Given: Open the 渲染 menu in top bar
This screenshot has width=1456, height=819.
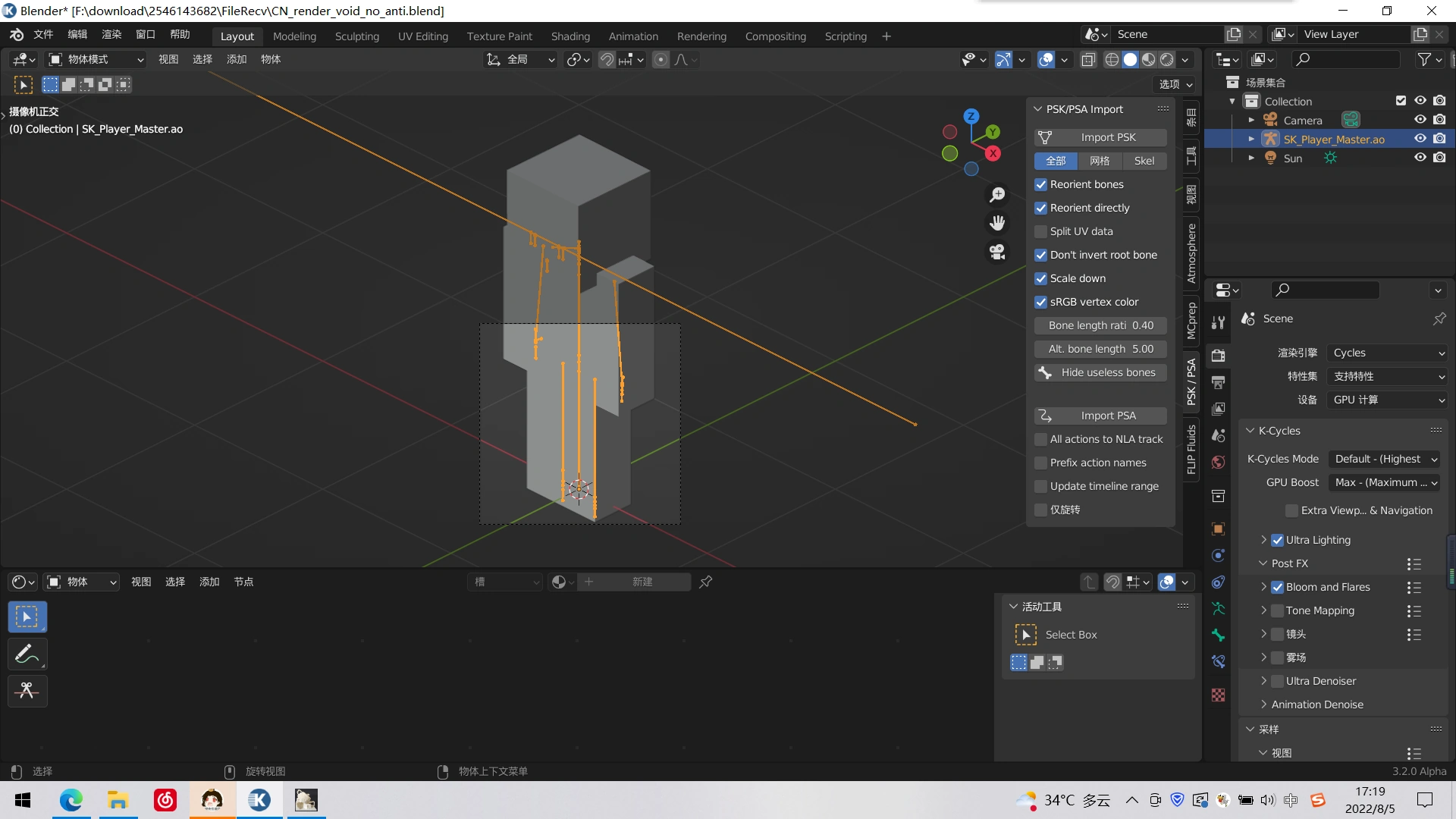Looking at the screenshot, I should point(111,35).
